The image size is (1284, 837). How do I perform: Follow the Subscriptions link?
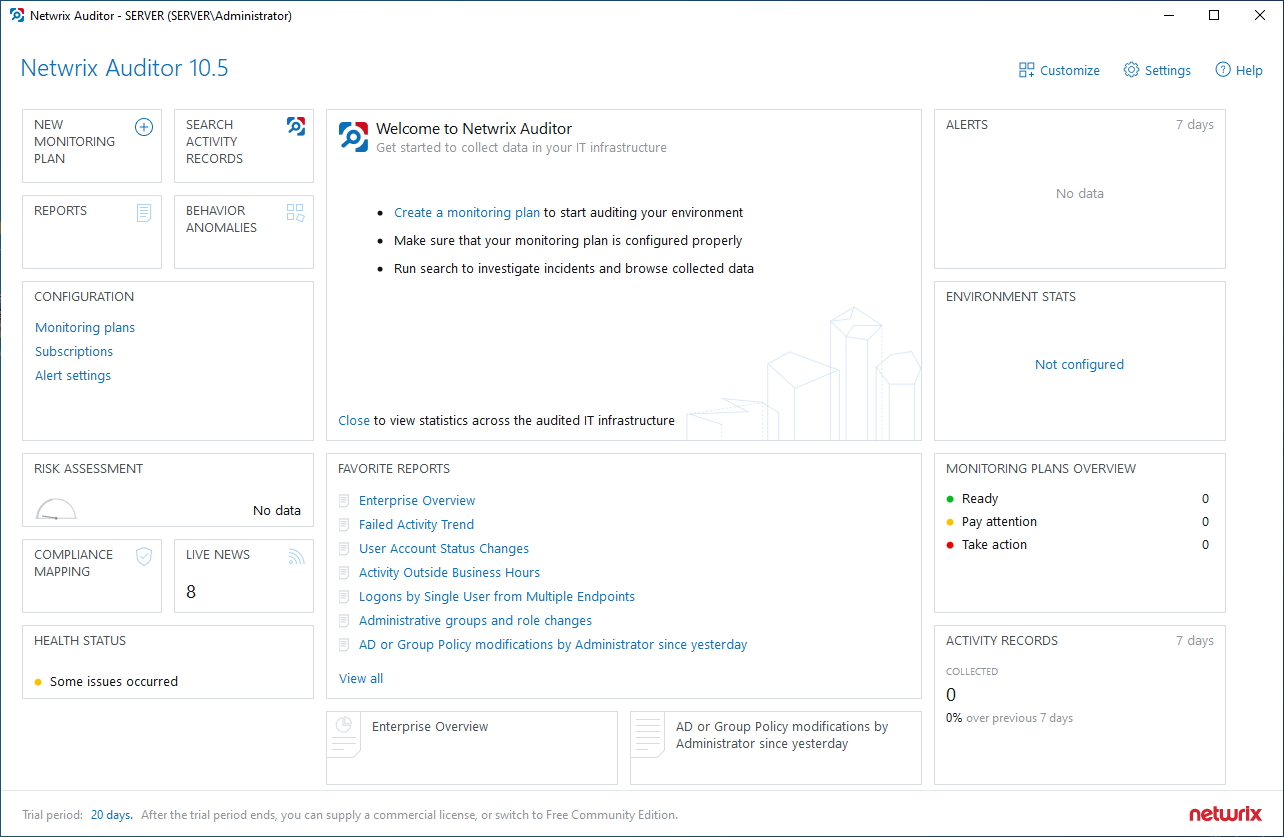click(x=74, y=351)
